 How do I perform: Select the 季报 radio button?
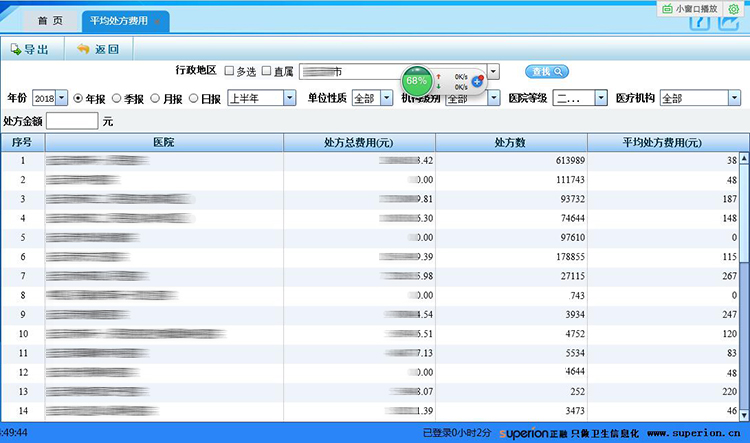[117, 98]
